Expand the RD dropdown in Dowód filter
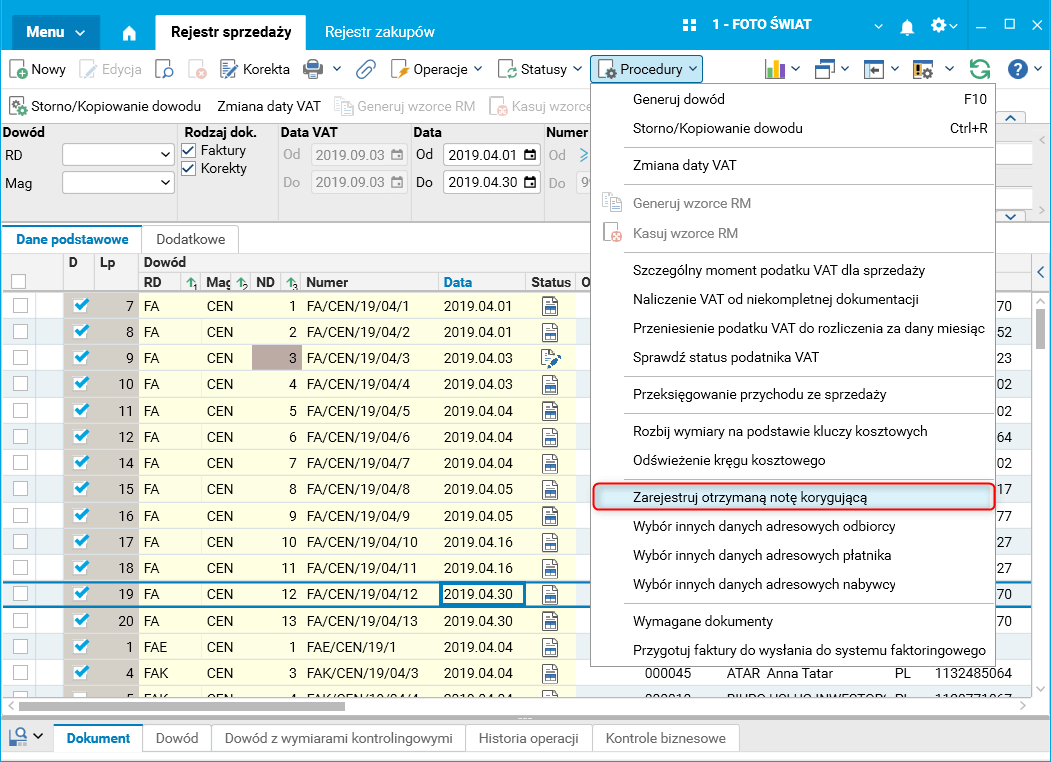Image resolution: width=1051 pixels, height=762 pixels. click(x=165, y=155)
